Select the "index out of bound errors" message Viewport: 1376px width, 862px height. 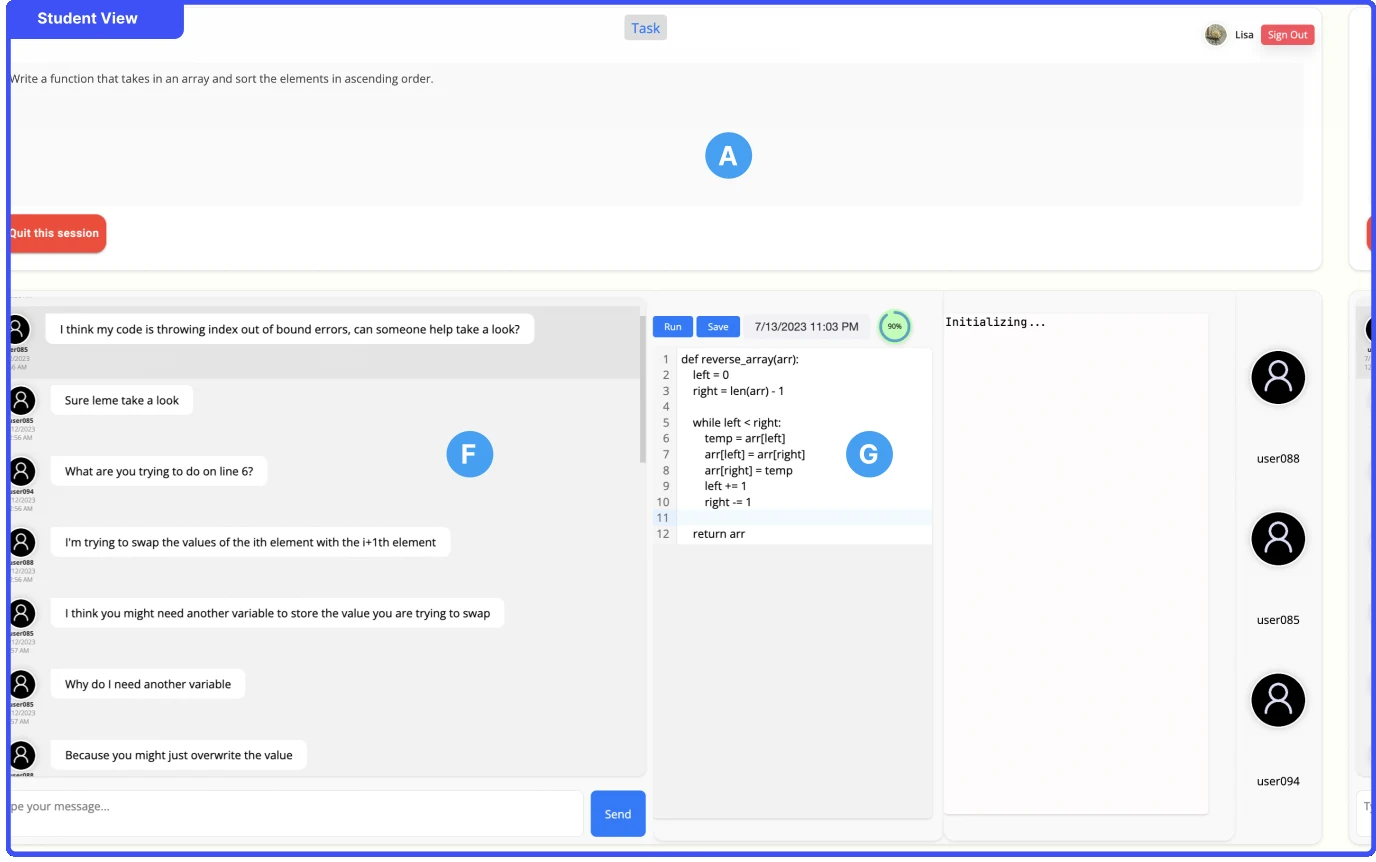[290, 329]
